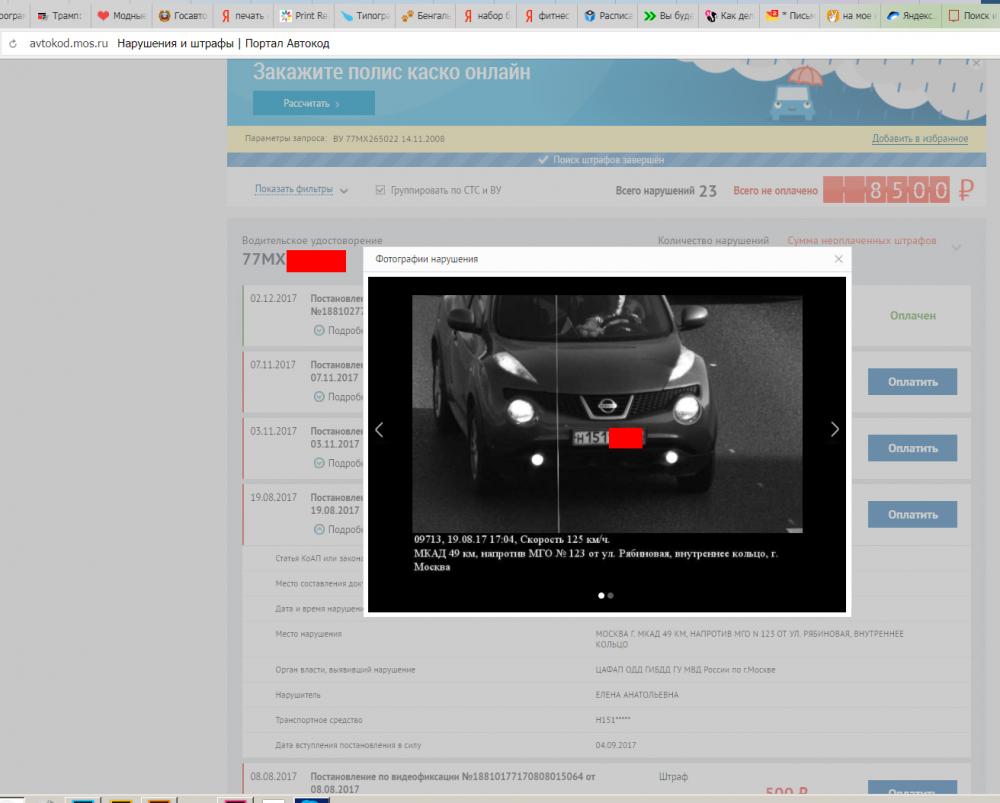
Task: Collapse the driver license section chevron
Action: 956,247
